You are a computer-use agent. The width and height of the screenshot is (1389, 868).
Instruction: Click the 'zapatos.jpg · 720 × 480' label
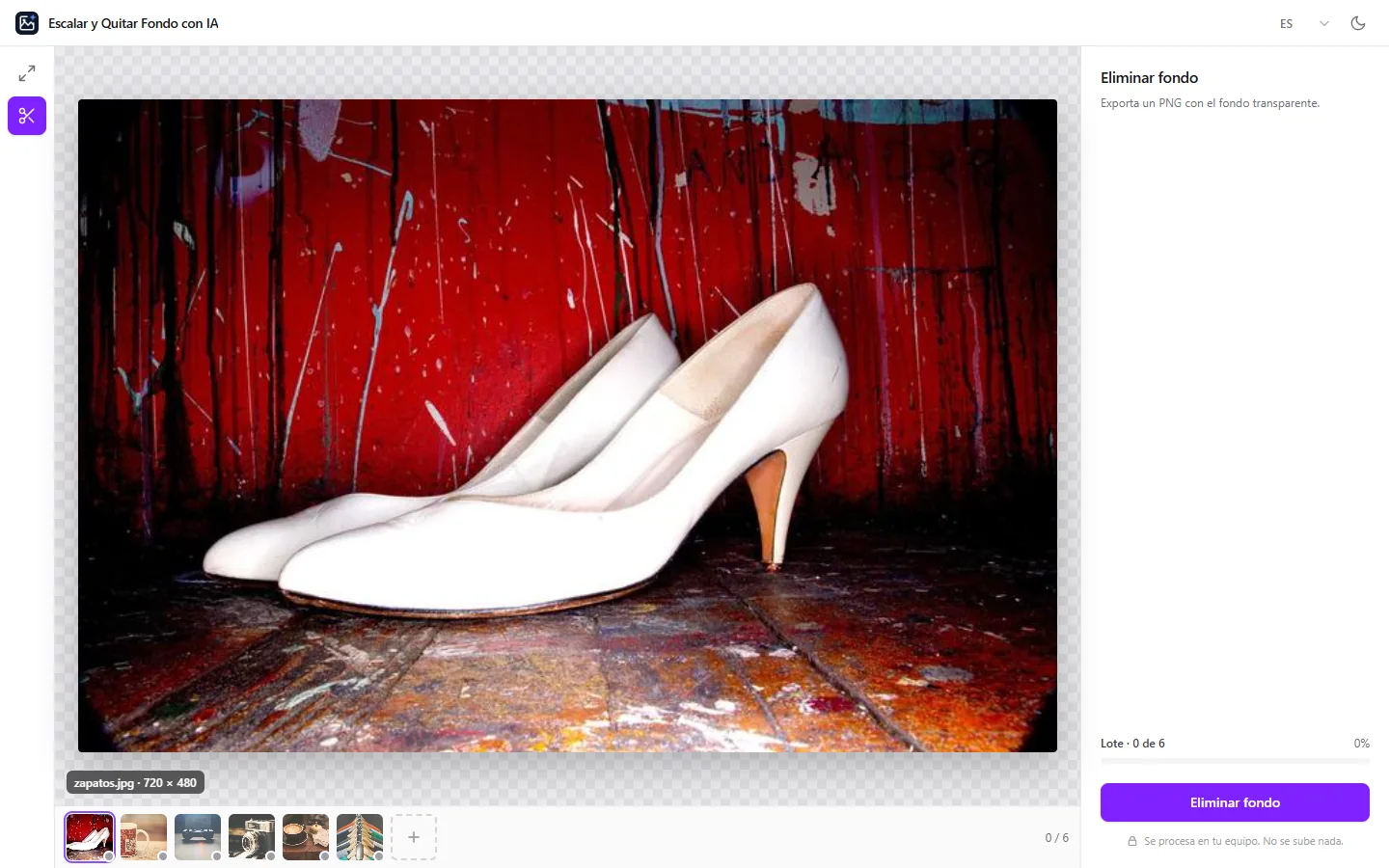click(x=135, y=783)
